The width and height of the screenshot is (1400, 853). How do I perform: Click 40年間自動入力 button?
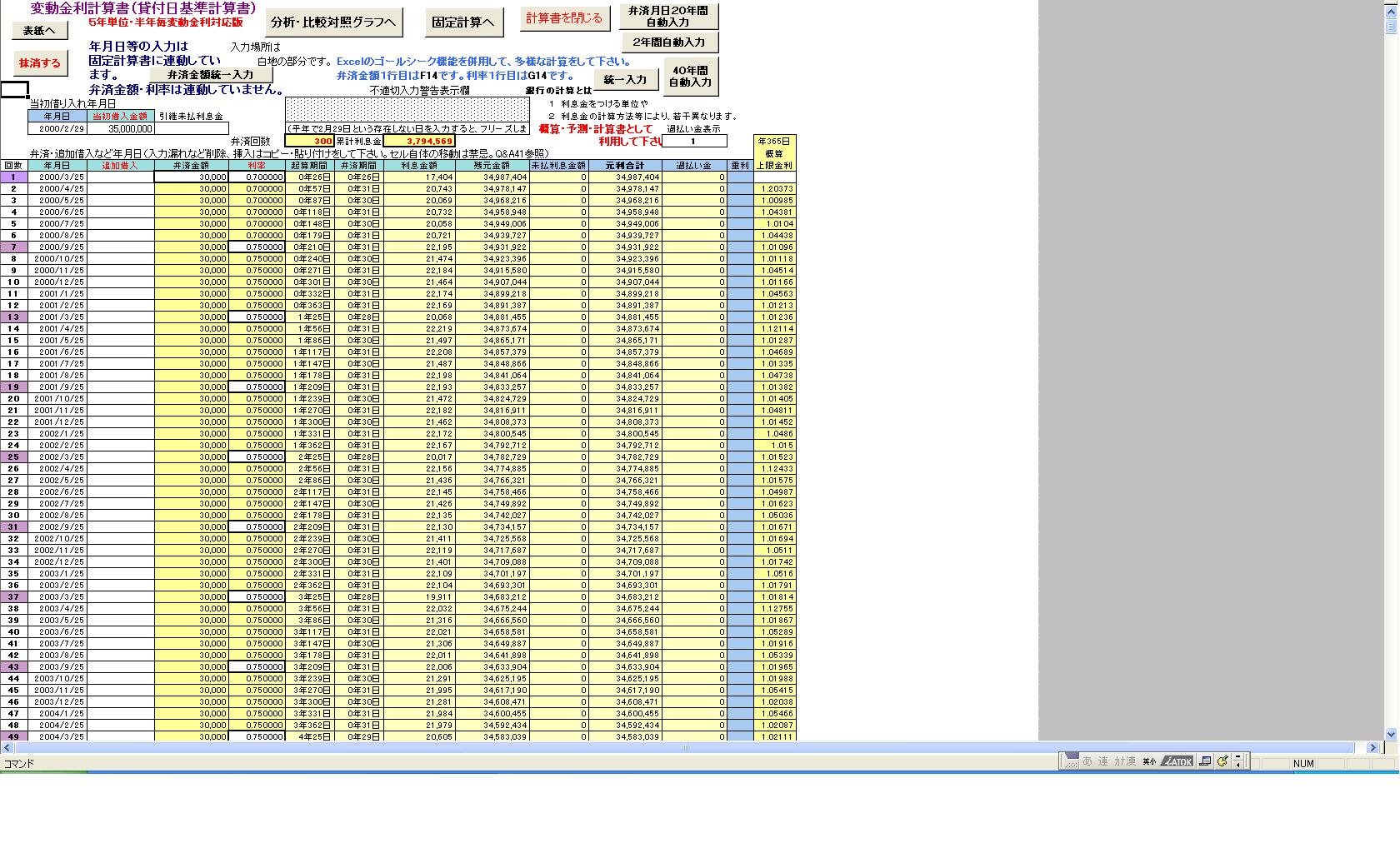(x=690, y=76)
